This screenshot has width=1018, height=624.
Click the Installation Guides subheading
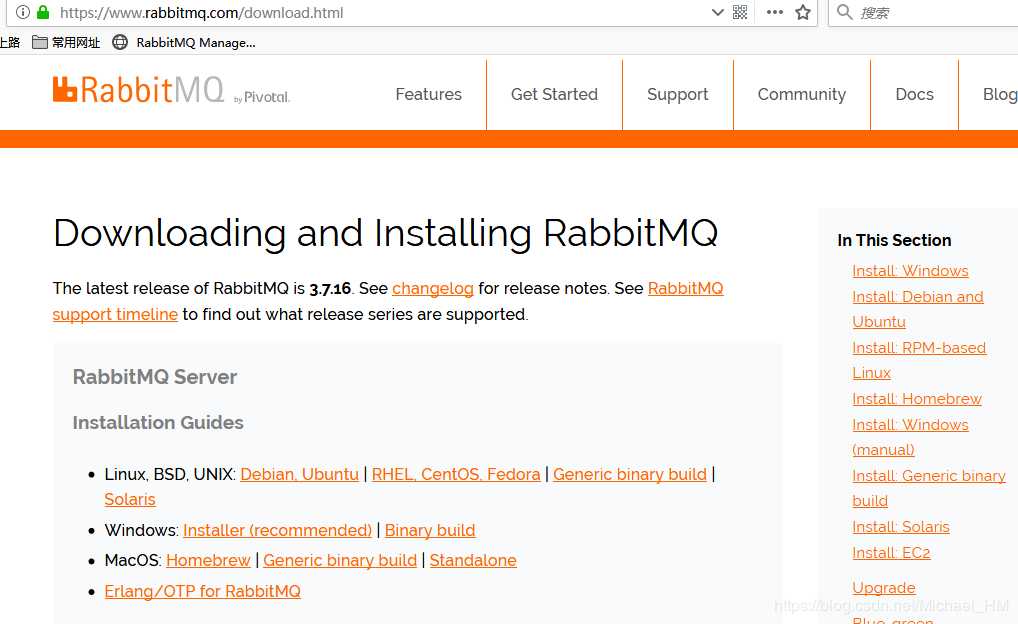[158, 423]
